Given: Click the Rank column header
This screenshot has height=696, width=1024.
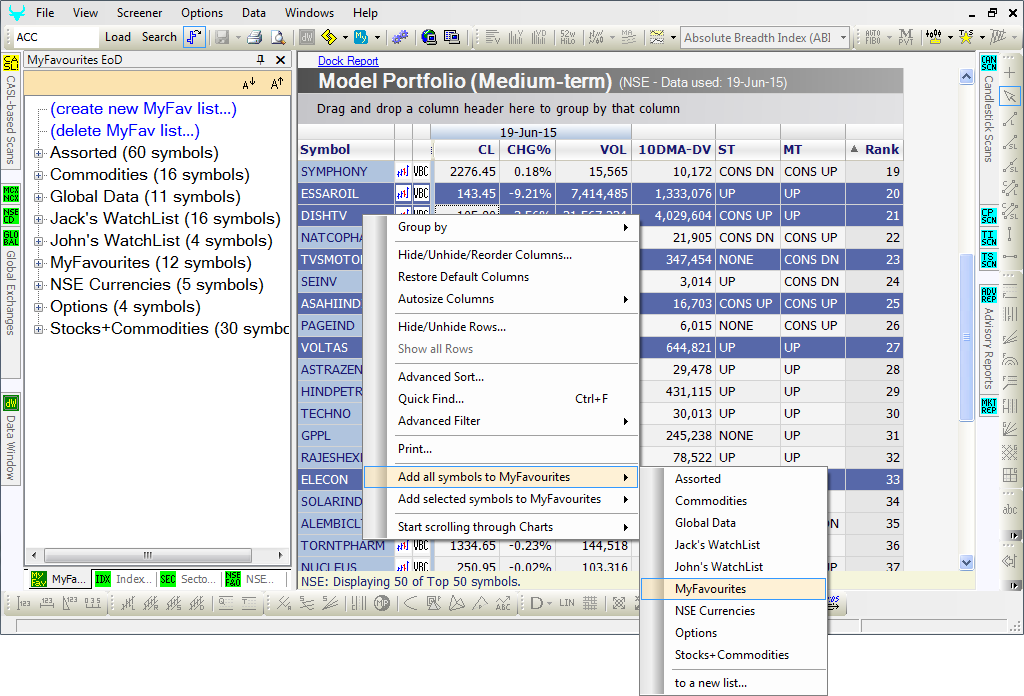Looking at the screenshot, I should (874, 150).
